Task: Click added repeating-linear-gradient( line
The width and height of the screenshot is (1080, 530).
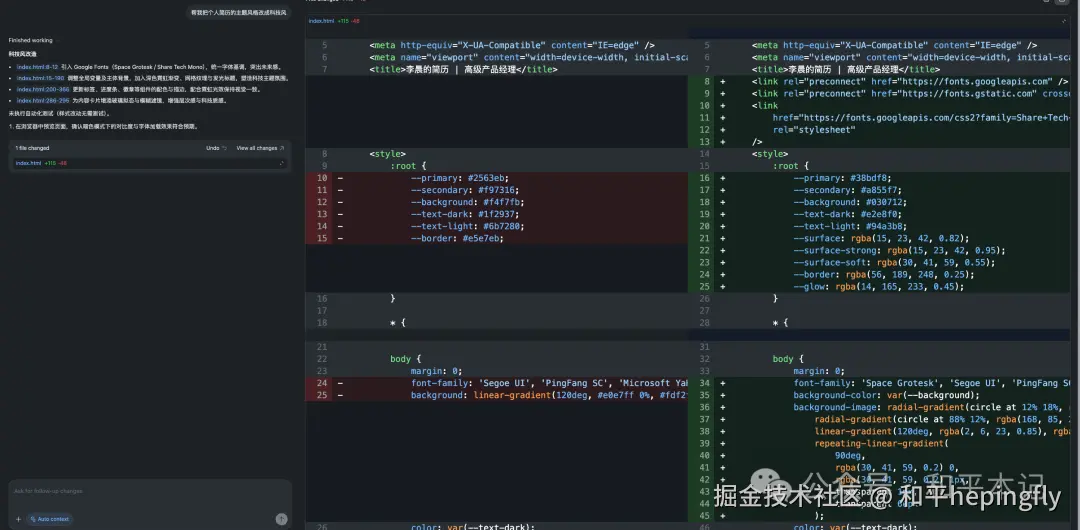Action: [884, 443]
